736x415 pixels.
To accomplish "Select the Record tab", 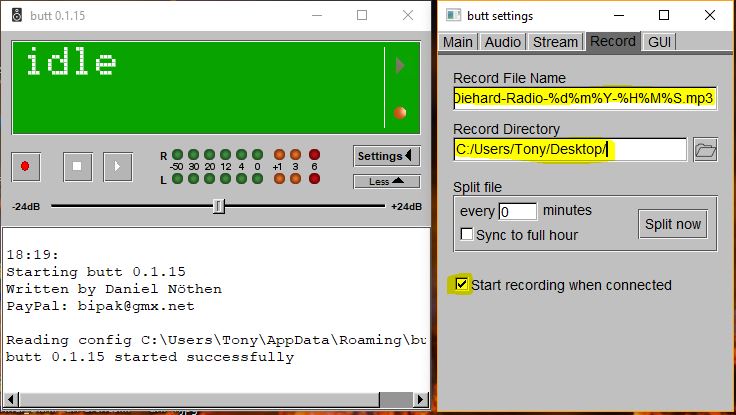I will click(613, 41).
